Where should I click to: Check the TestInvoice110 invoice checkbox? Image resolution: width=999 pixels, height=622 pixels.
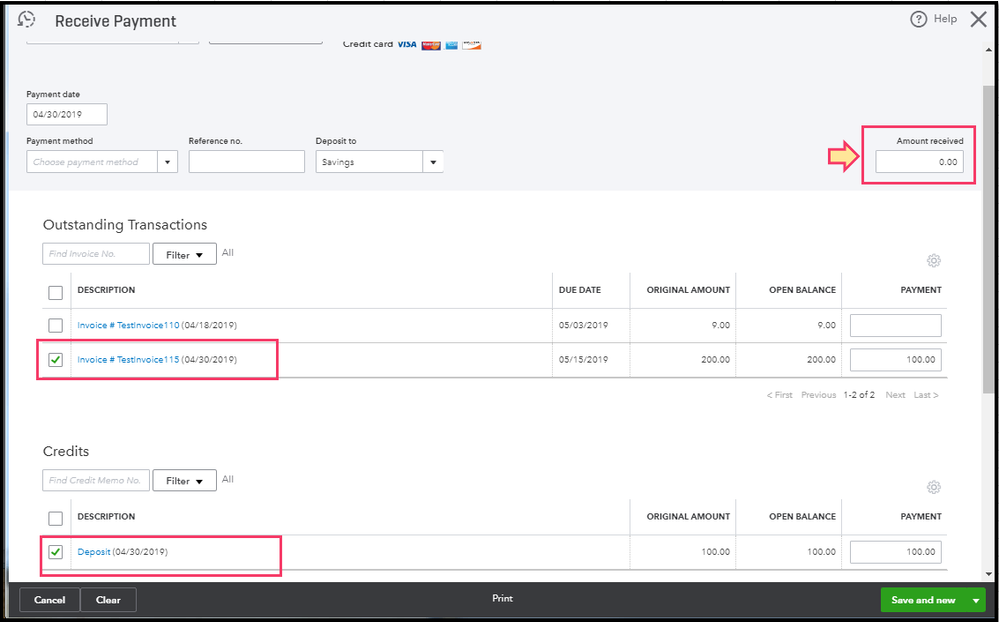56,325
